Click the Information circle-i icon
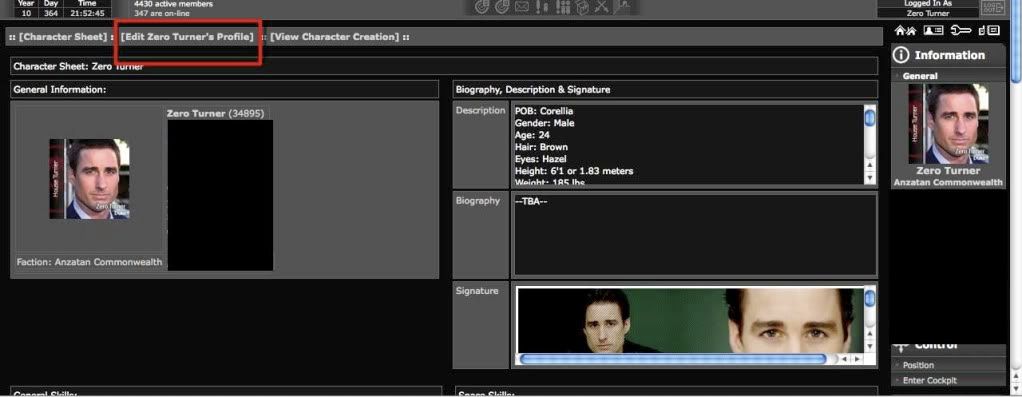Image resolution: width=1022 pixels, height=397 pixels. [900, 55]
